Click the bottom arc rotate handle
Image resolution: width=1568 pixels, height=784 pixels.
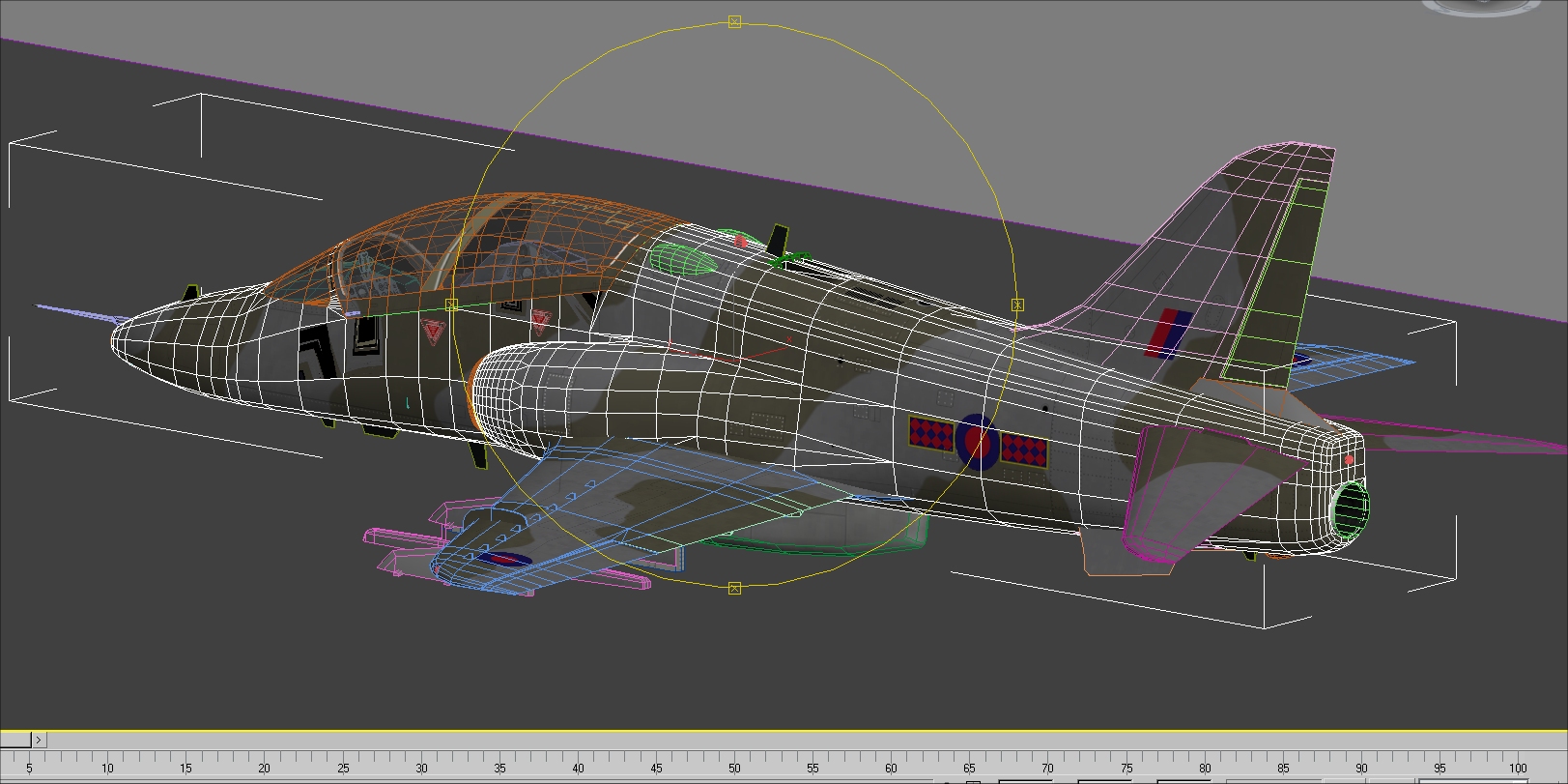(734, 588)
